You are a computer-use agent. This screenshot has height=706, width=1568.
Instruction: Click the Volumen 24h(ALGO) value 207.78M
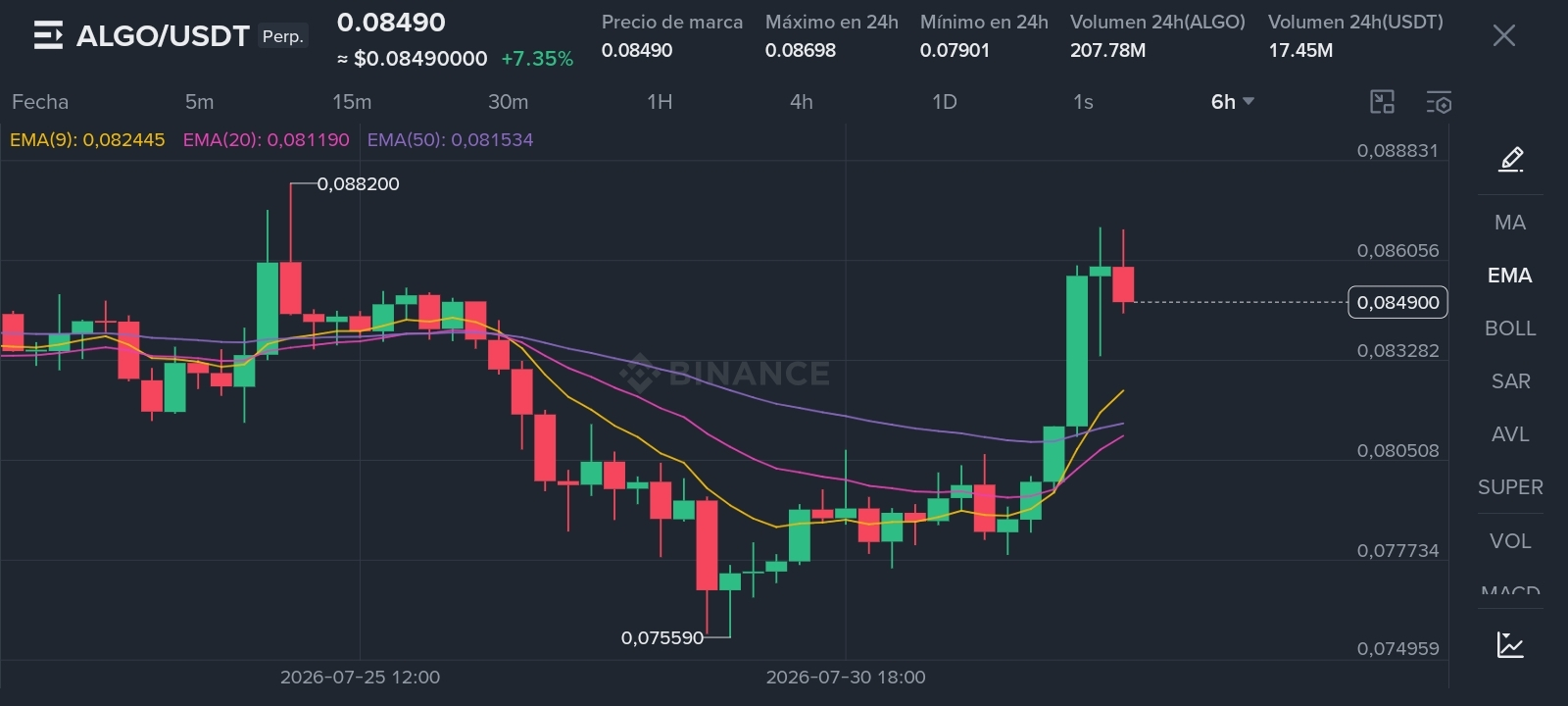point(1107,50)
